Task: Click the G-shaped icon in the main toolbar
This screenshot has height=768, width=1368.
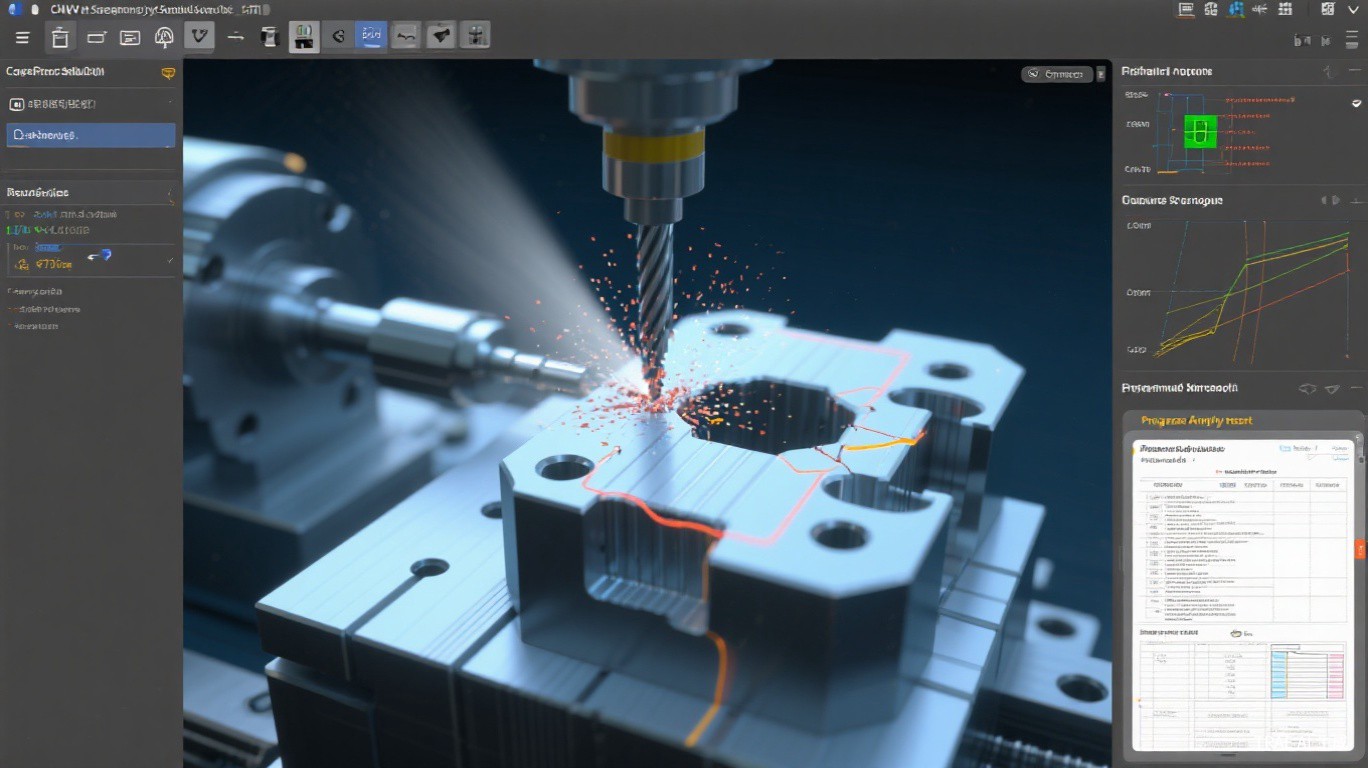Action: (338, 37)
